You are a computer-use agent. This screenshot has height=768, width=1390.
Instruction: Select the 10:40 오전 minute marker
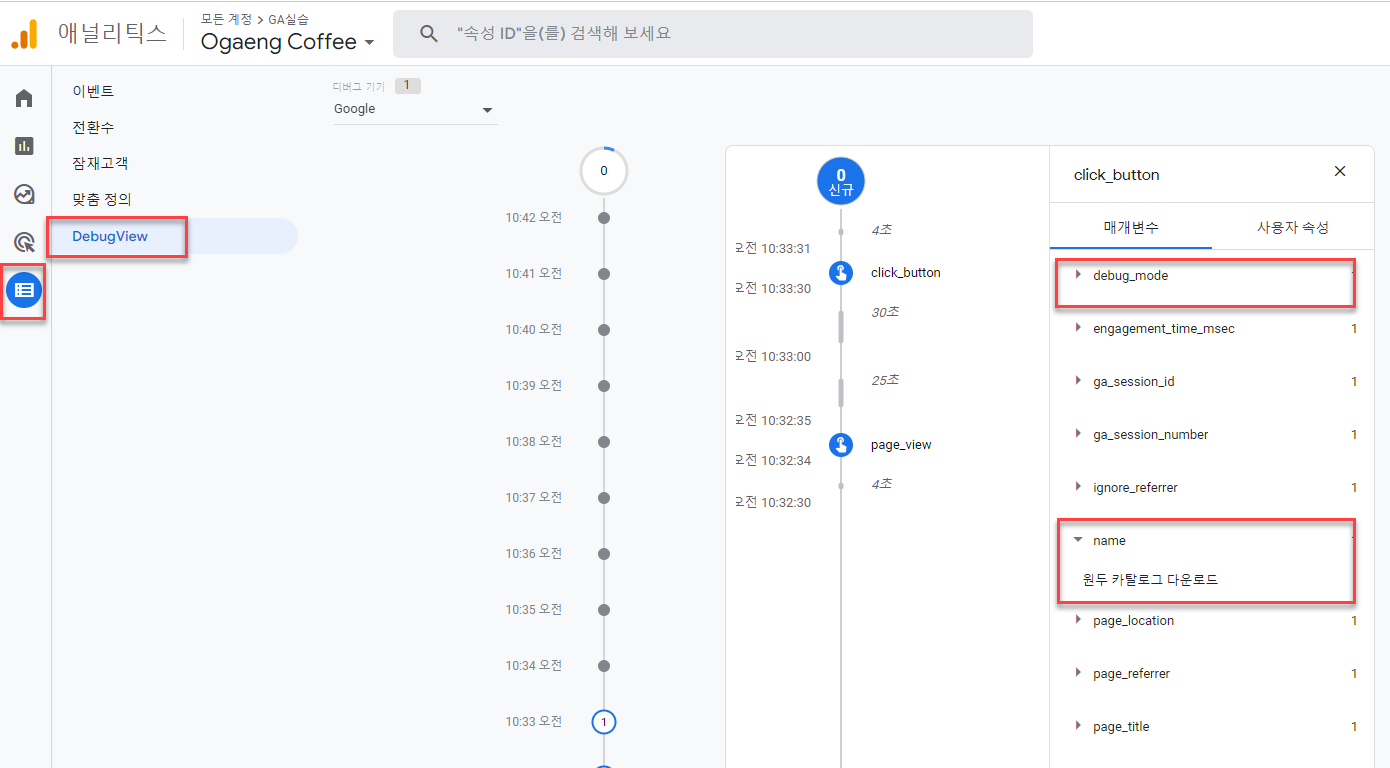point(603,329)
